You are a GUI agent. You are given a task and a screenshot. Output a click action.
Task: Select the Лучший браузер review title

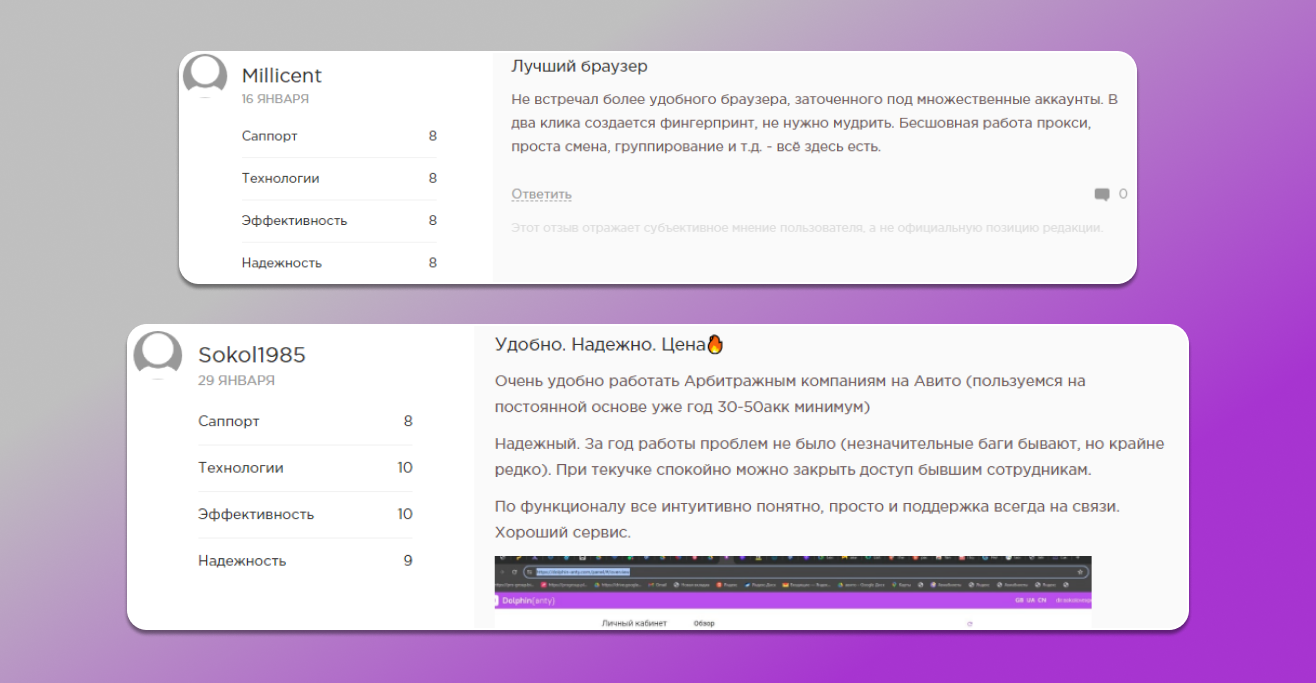(x=579, y=66)
